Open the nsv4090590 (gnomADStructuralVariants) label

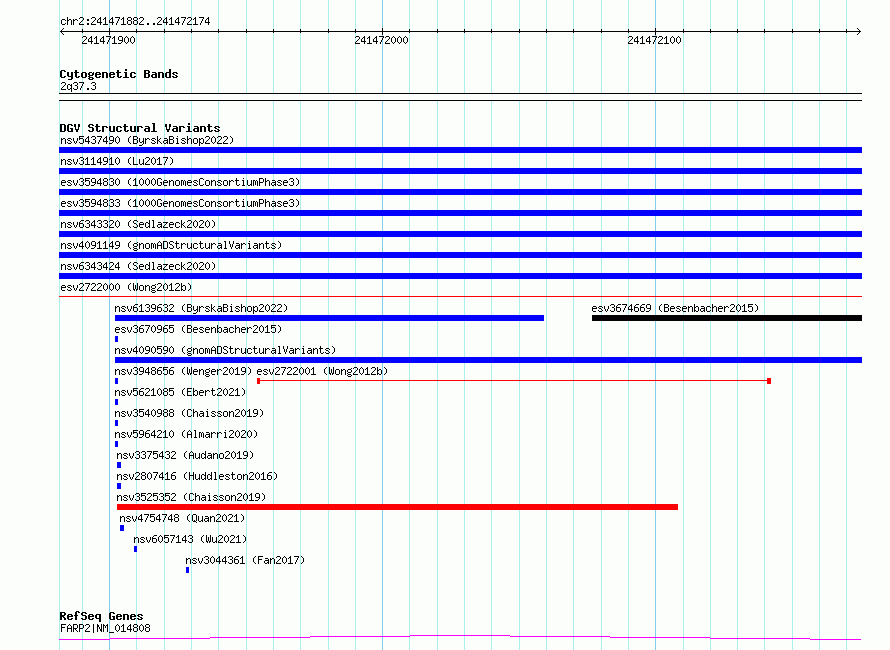(225, 350)
